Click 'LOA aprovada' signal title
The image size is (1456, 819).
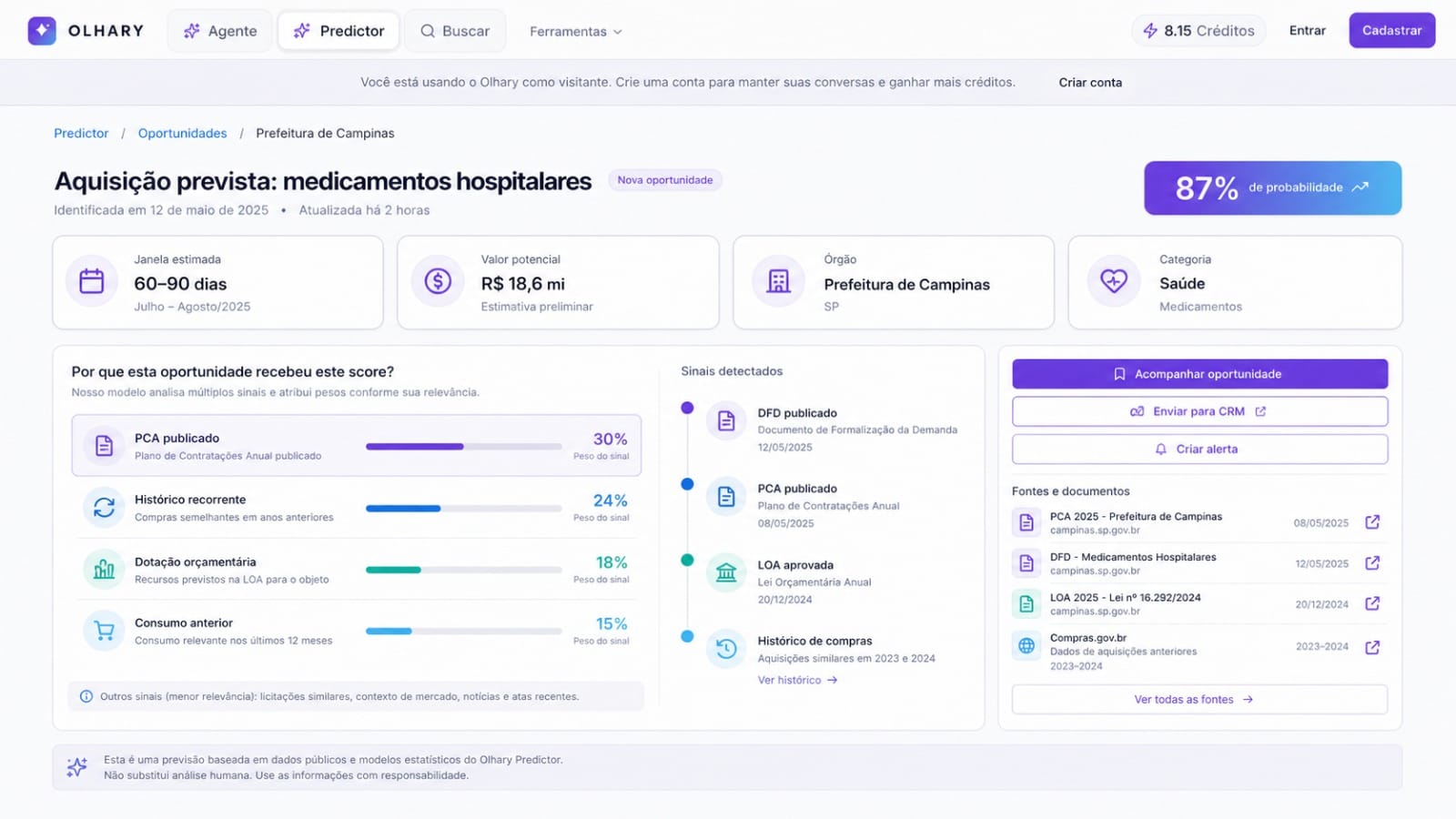tap(795, 565)
